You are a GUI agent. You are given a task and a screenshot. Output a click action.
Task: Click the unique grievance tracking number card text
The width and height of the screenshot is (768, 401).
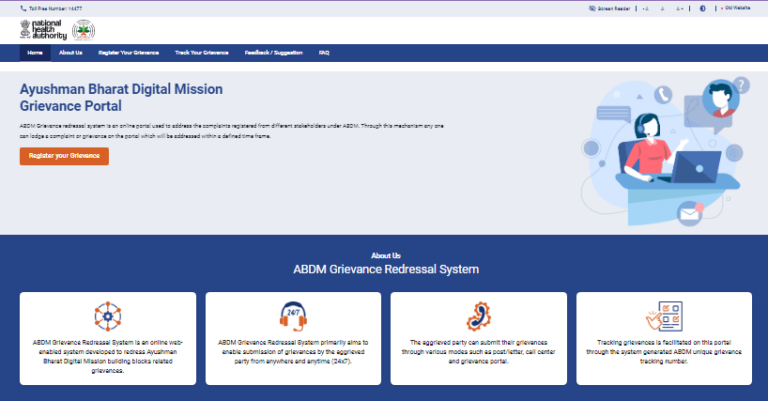click(664, 352)
